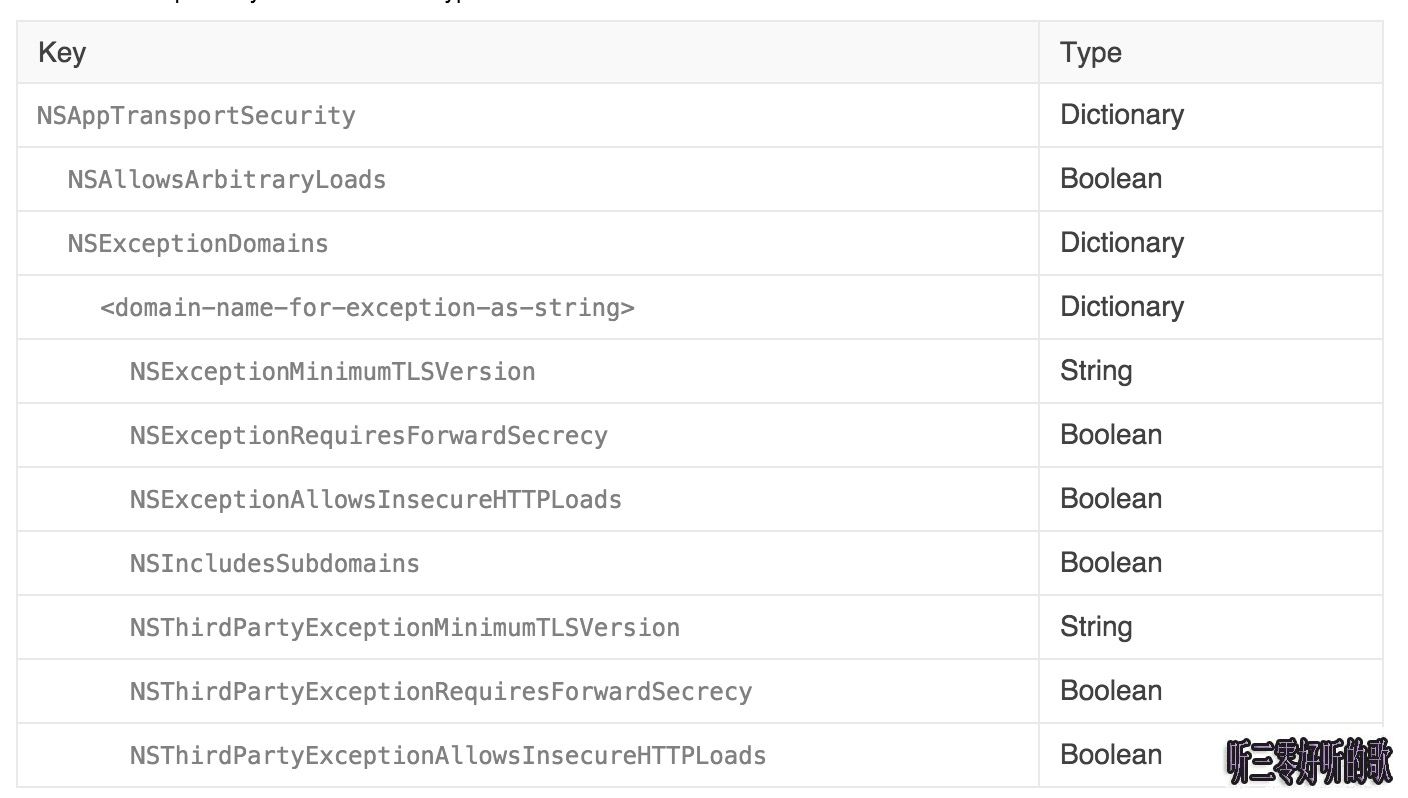Click Boolean type in NSIncludesSubdomains row
Image resolution: width=1408 pixels, height=798 pixels.
pyautogui.click(x=1111, y=563)
